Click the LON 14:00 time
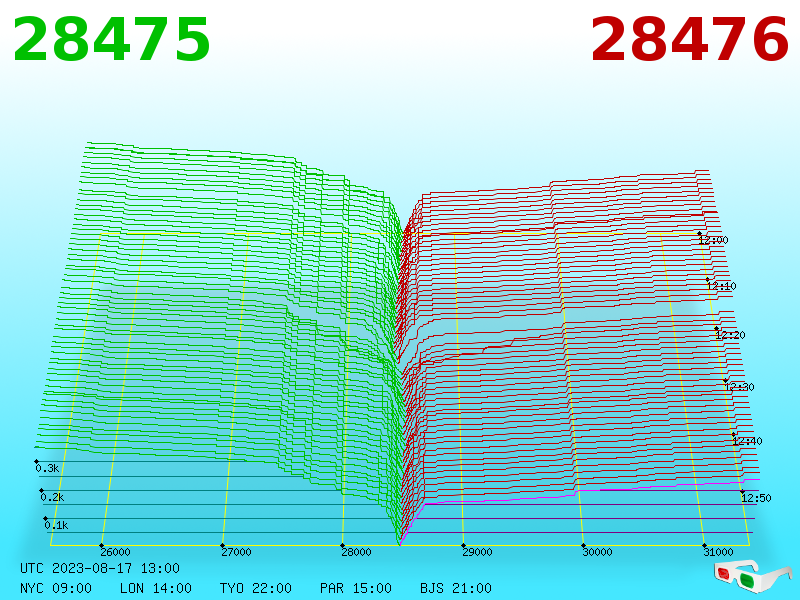 pos(156,588)
